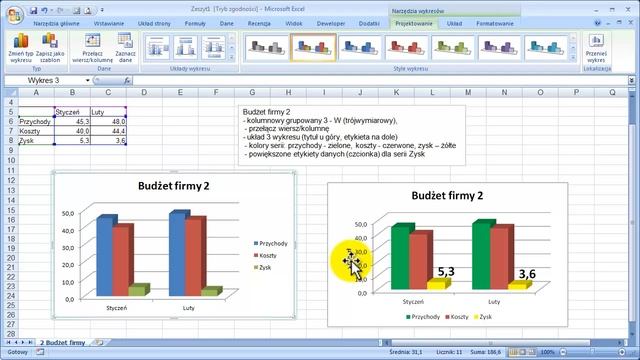This screenshot has height=360, width=640.
Task: Apply the blue chart style
Action: coord(360,48)
